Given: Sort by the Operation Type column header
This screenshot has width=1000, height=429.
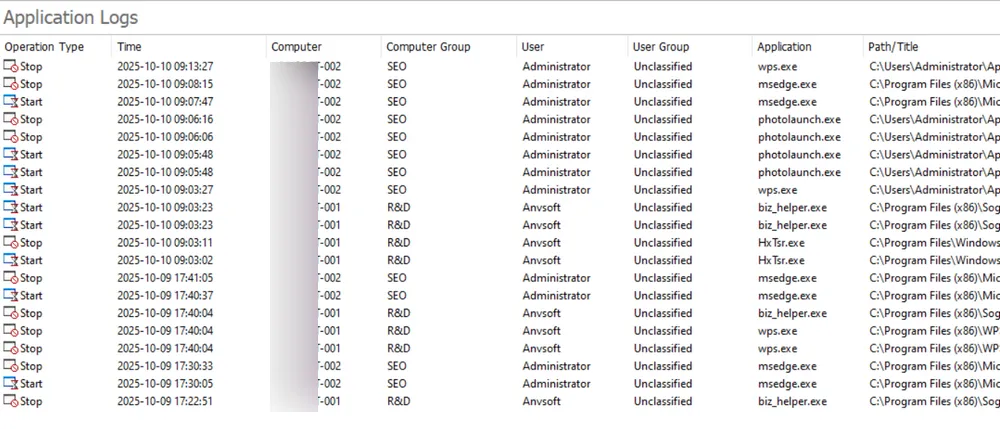Looking at the screenshot, I should coord(44,47).
